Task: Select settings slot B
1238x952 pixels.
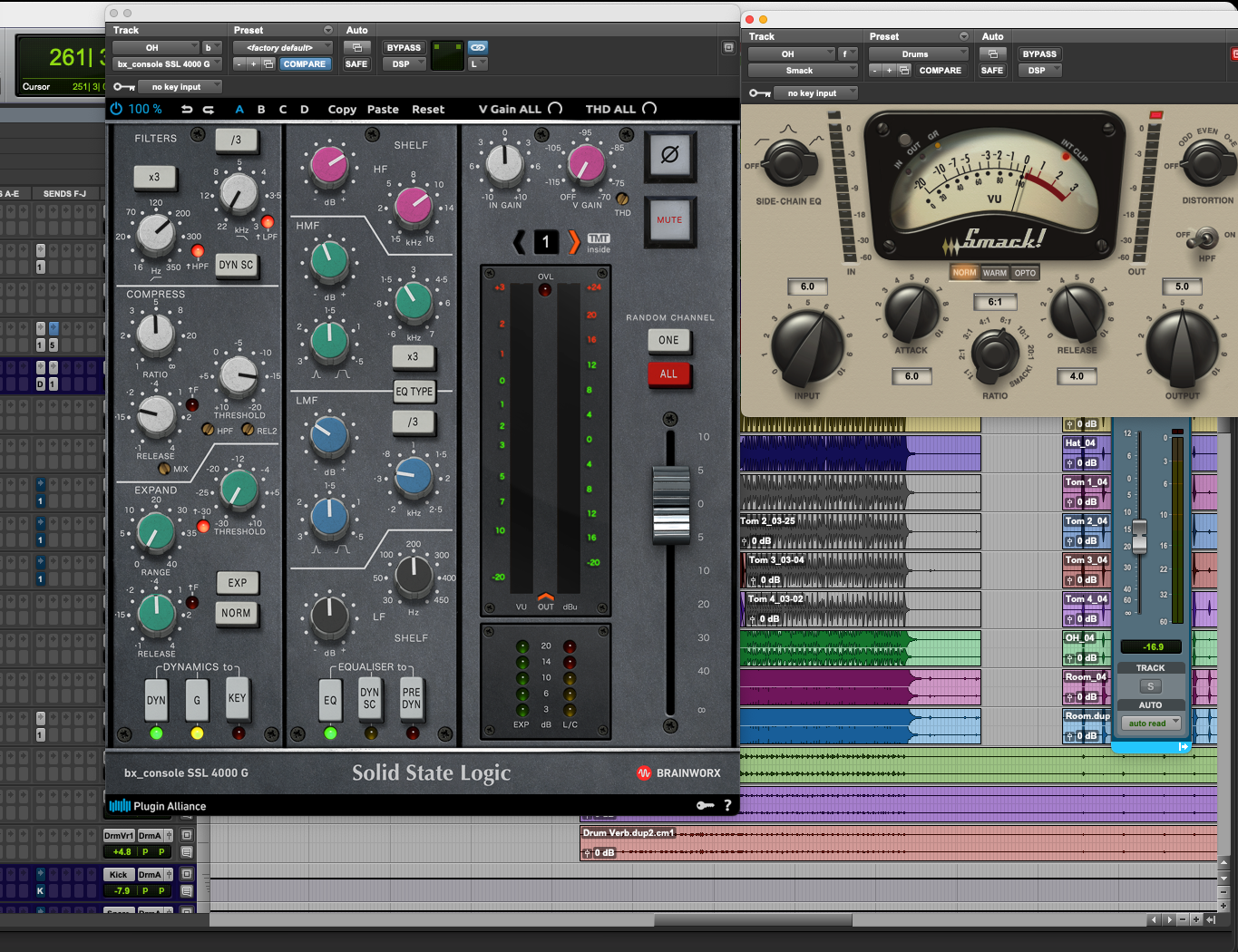Action: (x=261, y=109)
